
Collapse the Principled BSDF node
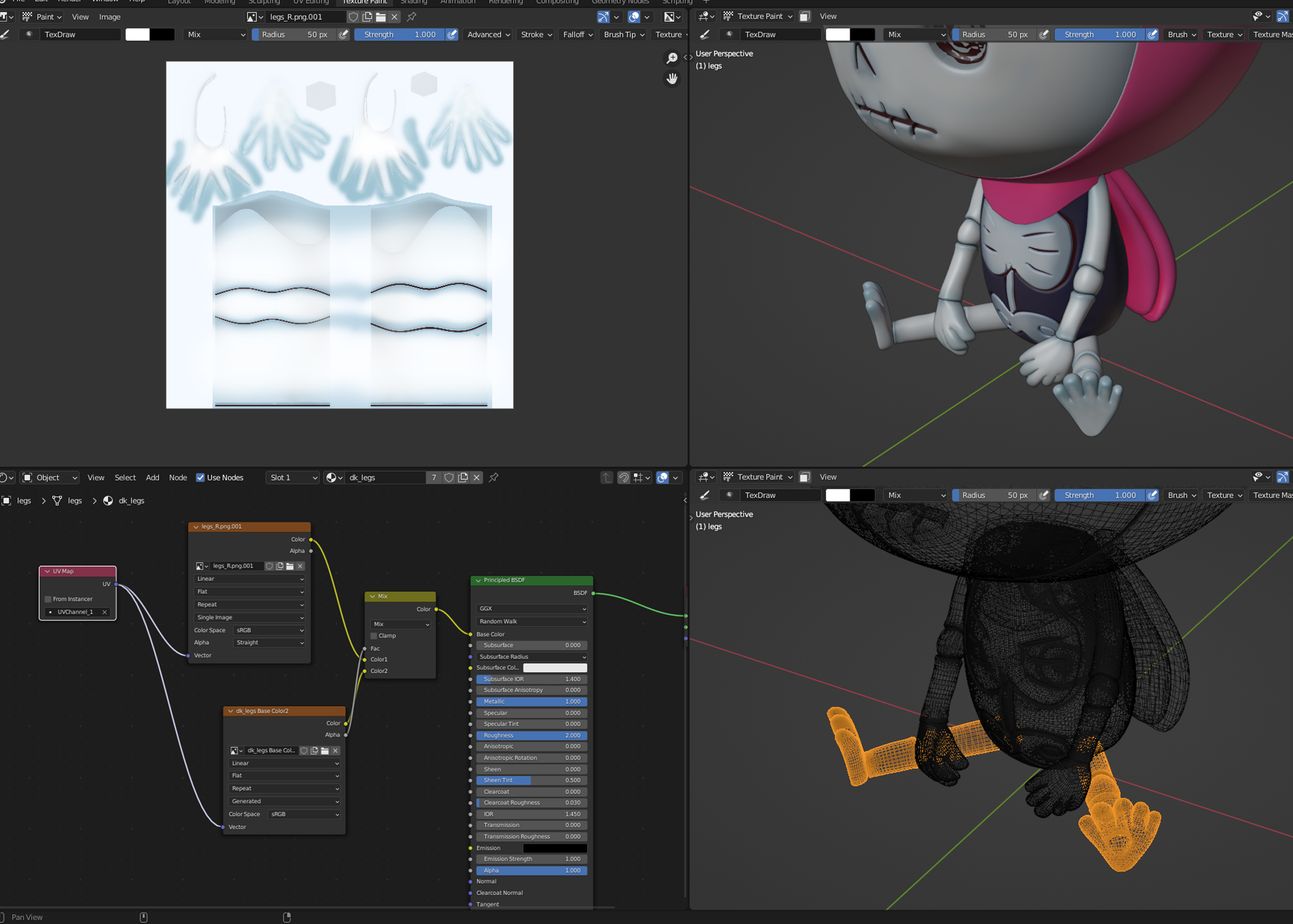478,580
